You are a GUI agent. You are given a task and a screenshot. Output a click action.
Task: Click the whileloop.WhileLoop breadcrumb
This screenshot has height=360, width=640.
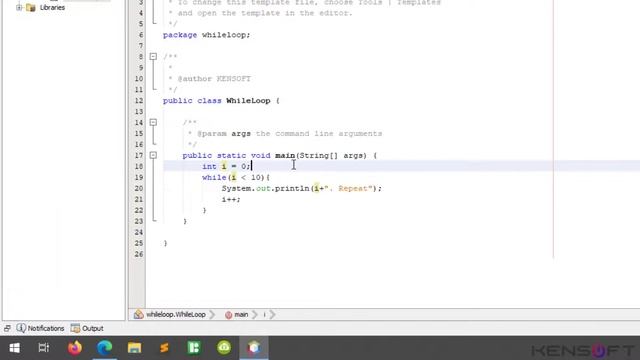point(176,314)
